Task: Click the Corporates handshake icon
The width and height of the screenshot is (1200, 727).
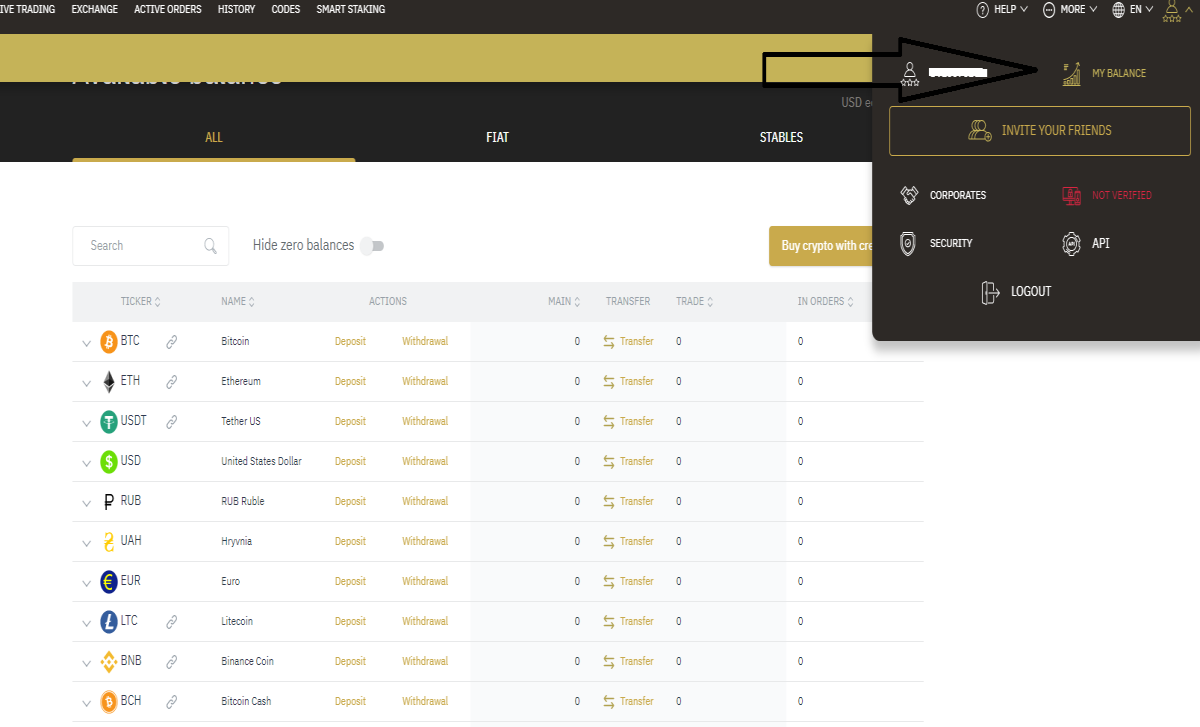Action: (909, 195)
